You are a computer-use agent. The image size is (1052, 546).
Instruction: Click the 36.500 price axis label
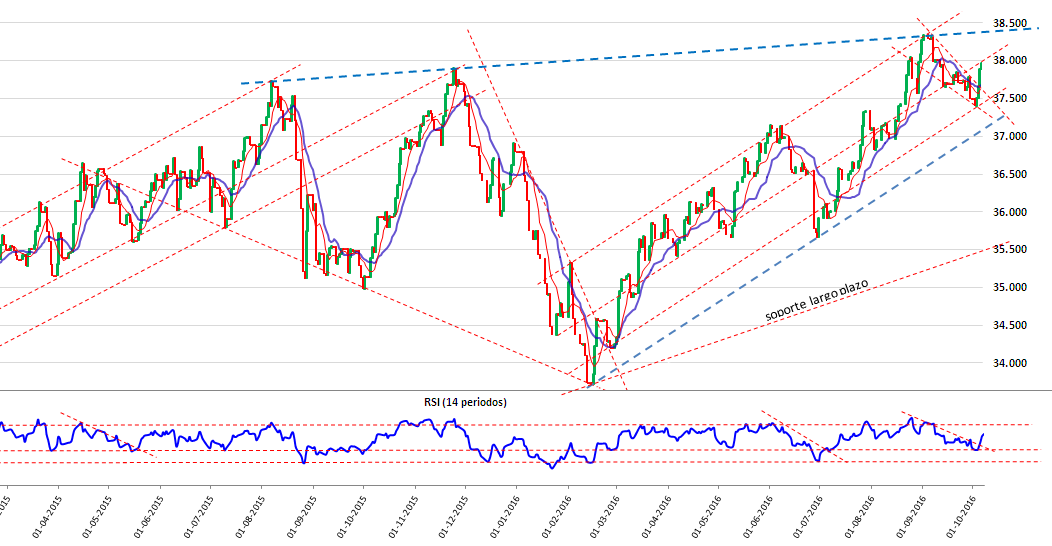[x=1010, y=174]
